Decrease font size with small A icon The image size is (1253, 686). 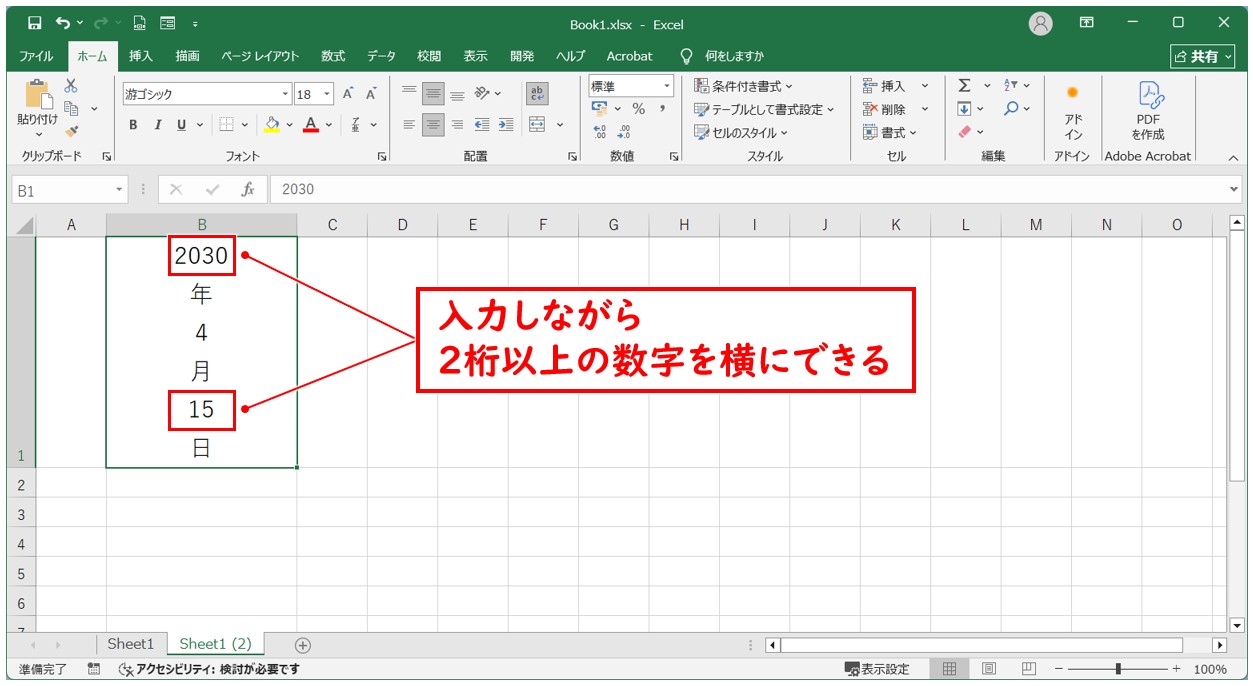[371, 94]
